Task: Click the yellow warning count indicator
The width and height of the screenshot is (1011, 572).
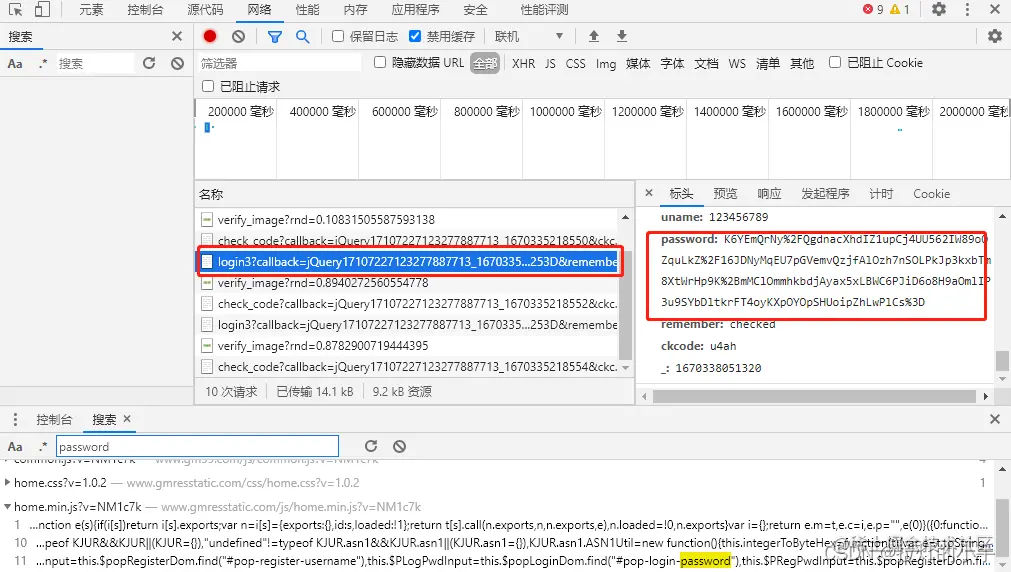Action: tap(899, 9)
